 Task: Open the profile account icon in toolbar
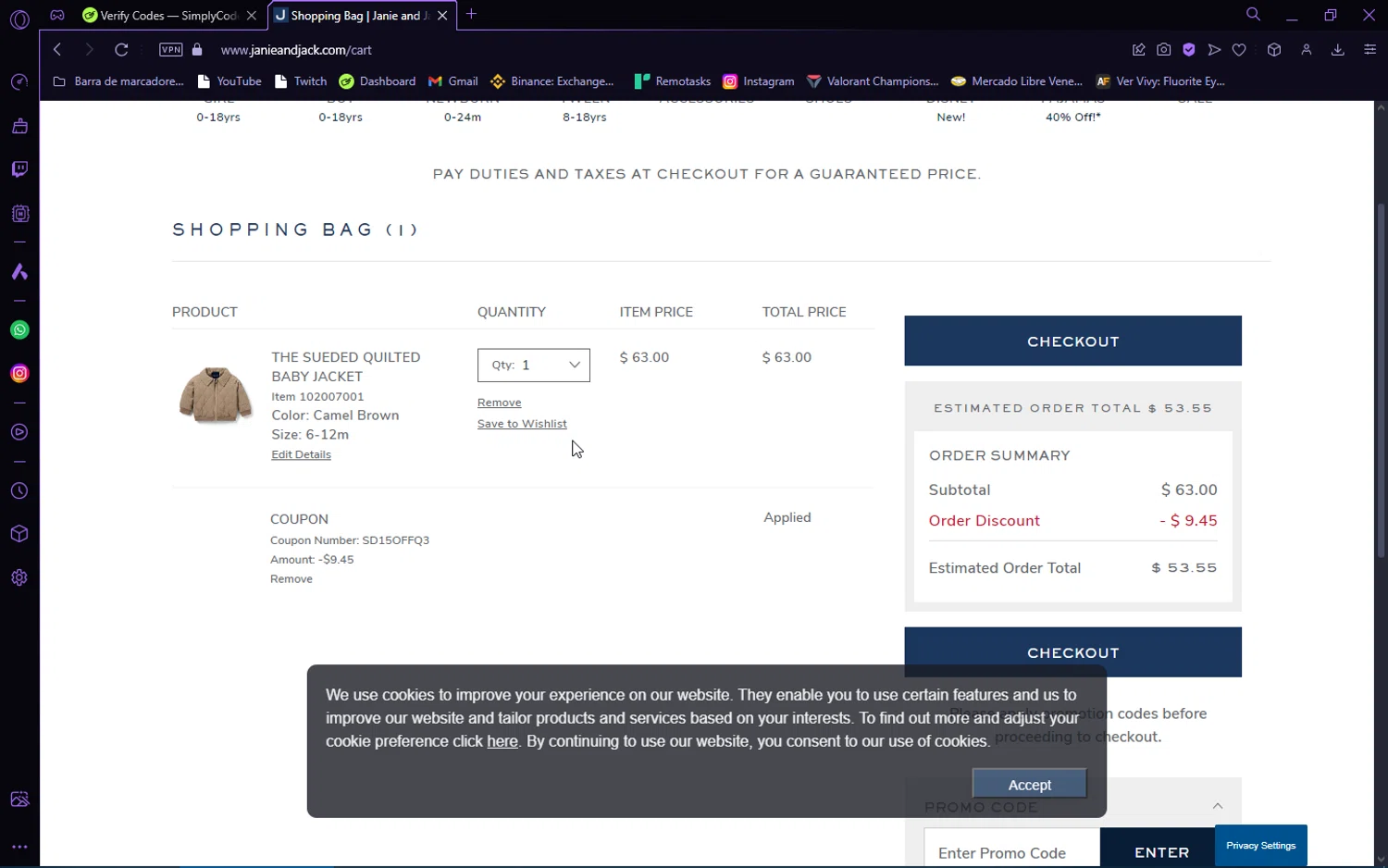click(1307, 50)
